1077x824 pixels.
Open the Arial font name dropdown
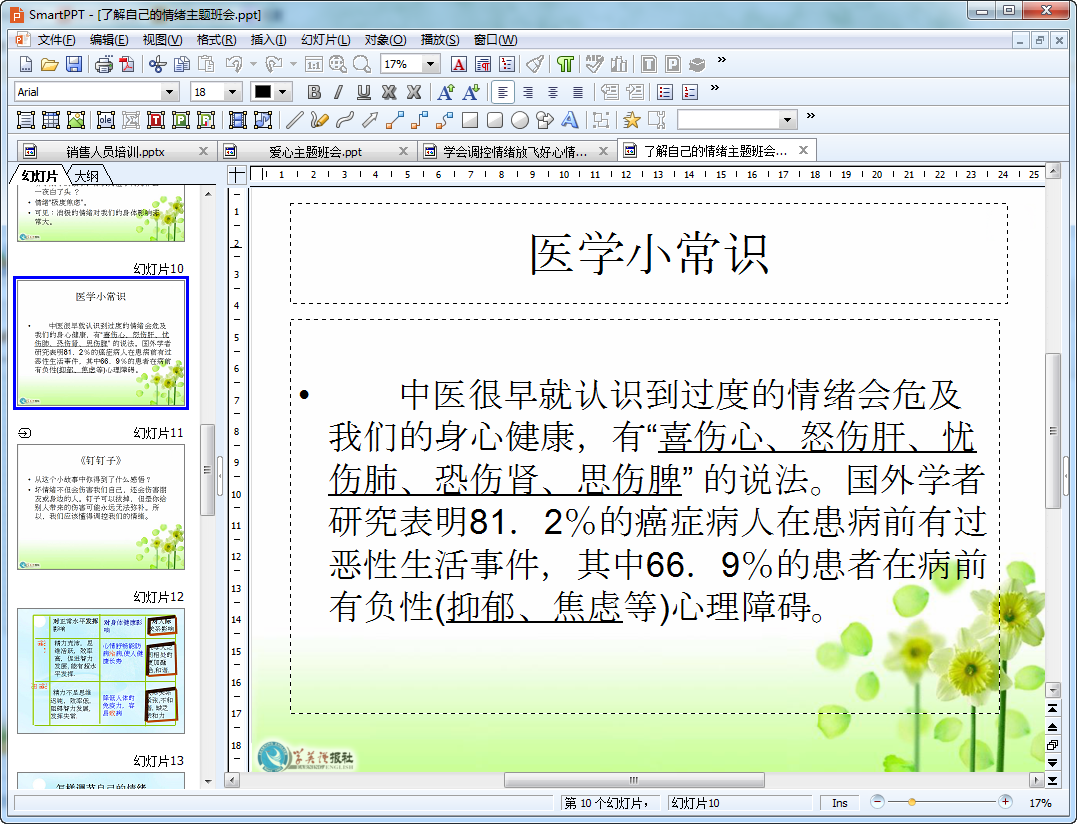[169, 92]
